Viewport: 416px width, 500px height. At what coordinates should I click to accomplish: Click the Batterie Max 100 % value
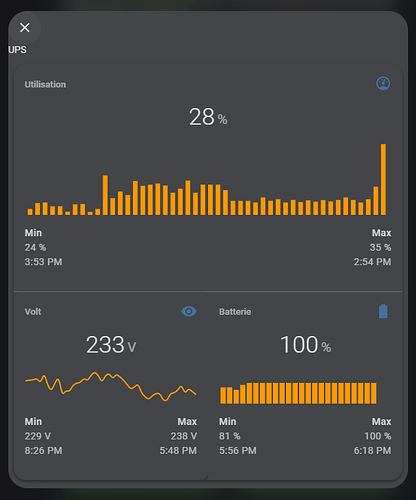click(378, 436)
